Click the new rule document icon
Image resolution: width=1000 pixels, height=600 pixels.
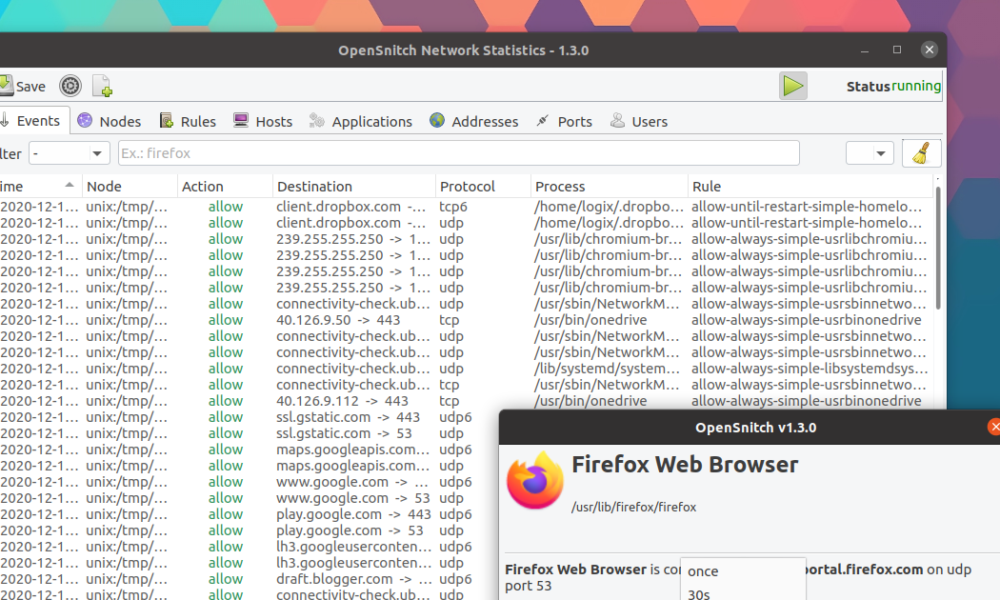pos(102,85)
